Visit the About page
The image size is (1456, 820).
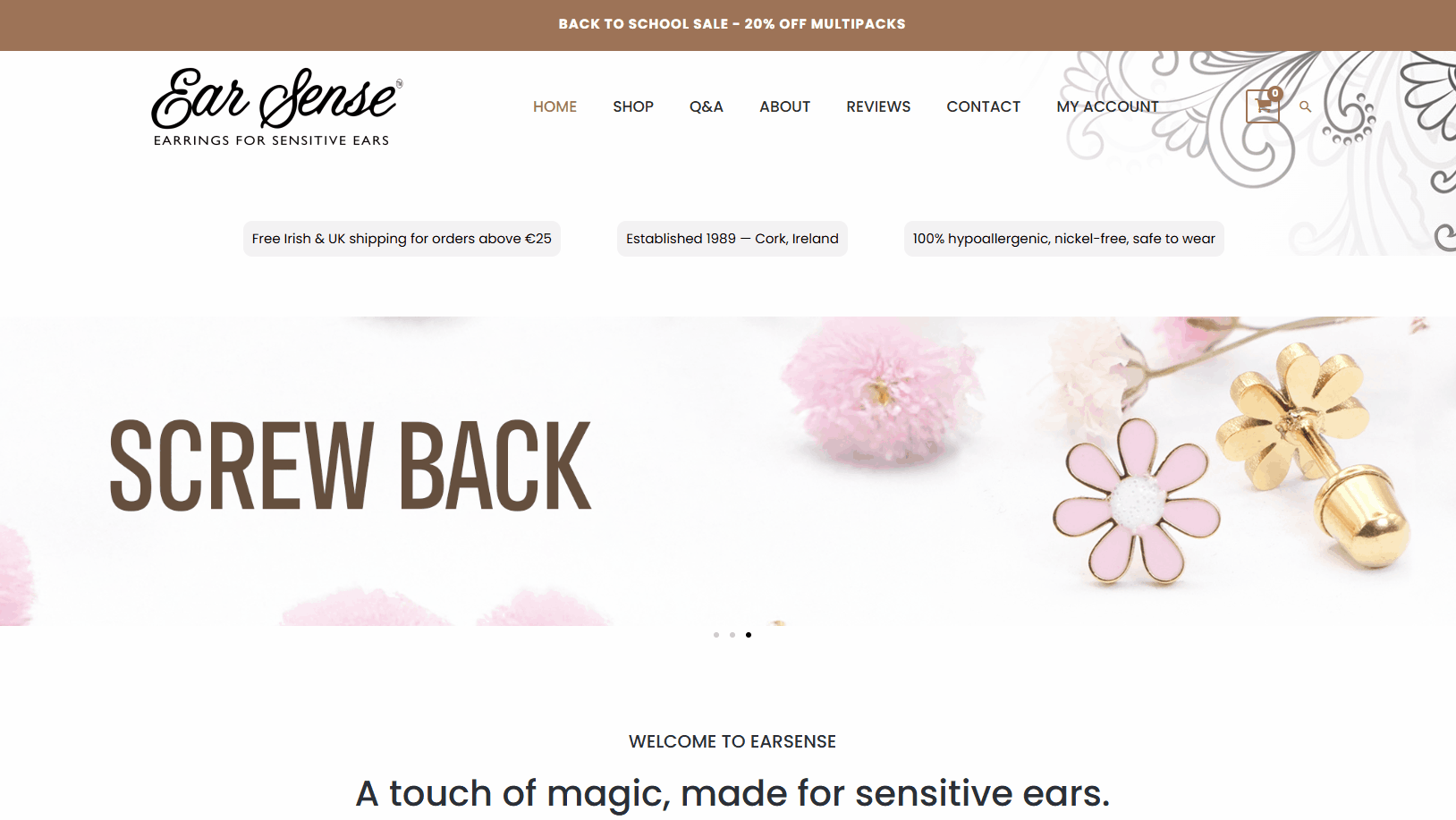click(784, 106)
